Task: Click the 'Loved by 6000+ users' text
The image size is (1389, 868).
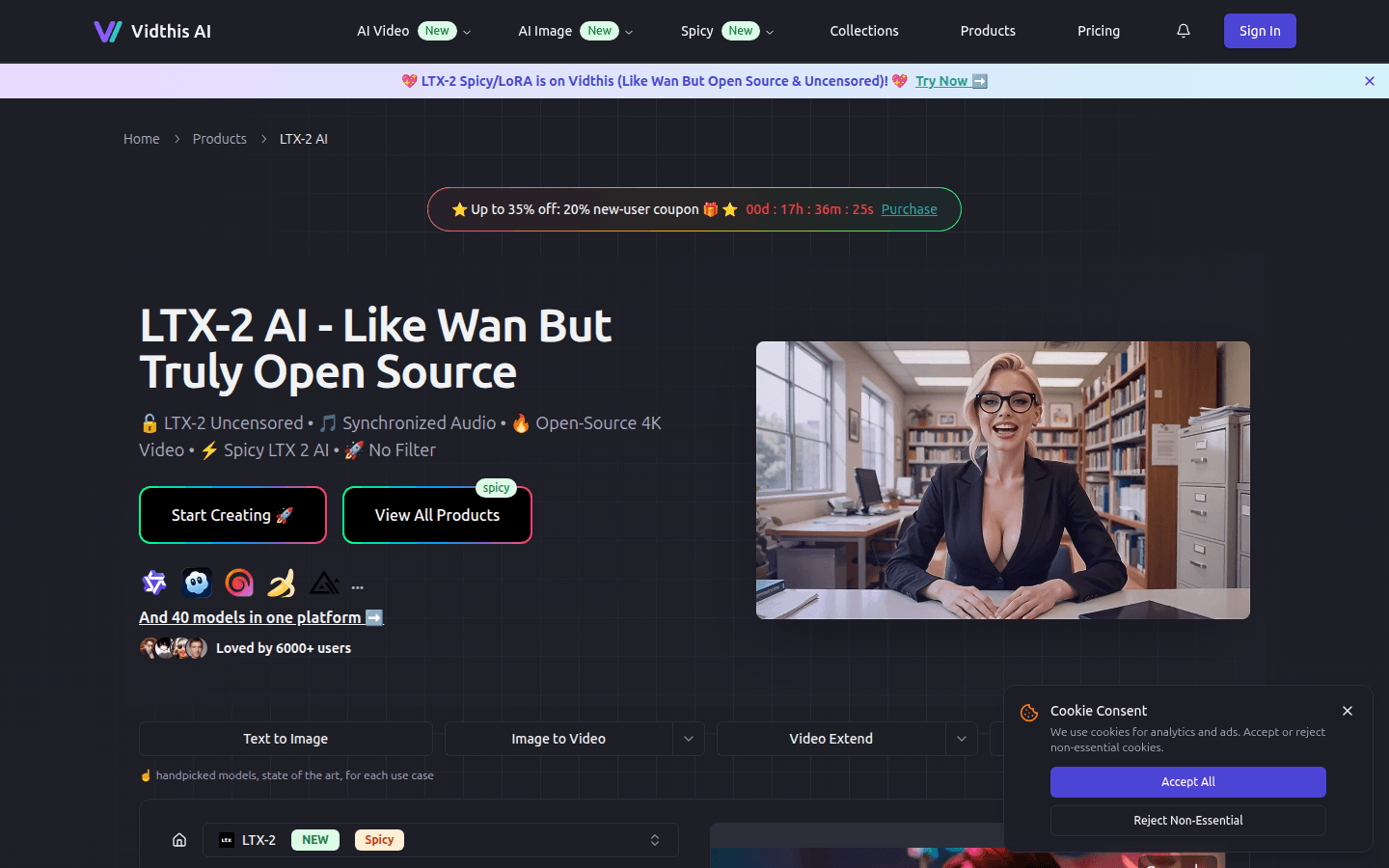Action: pyautogui.click(x=284, y=648)
